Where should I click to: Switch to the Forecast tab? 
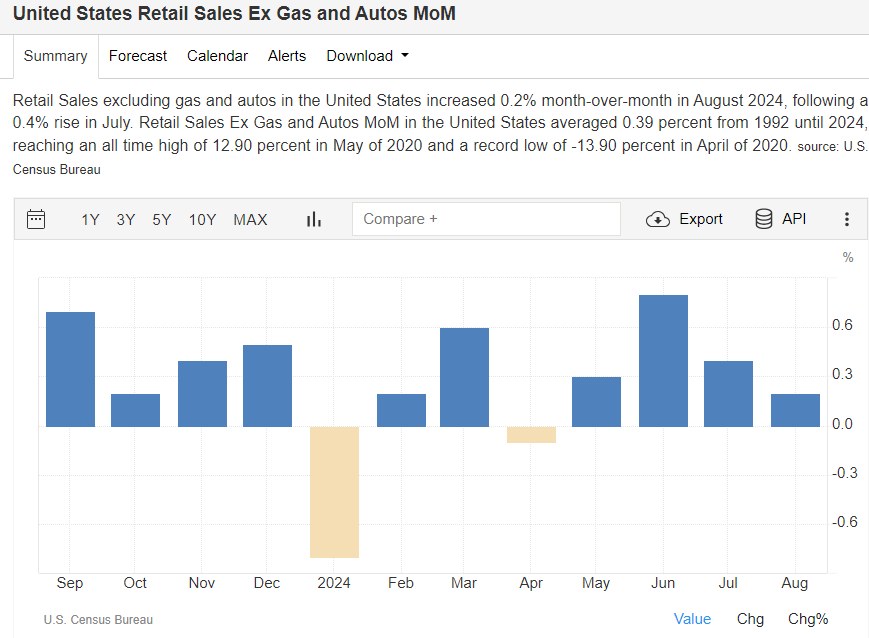(138, 56)
